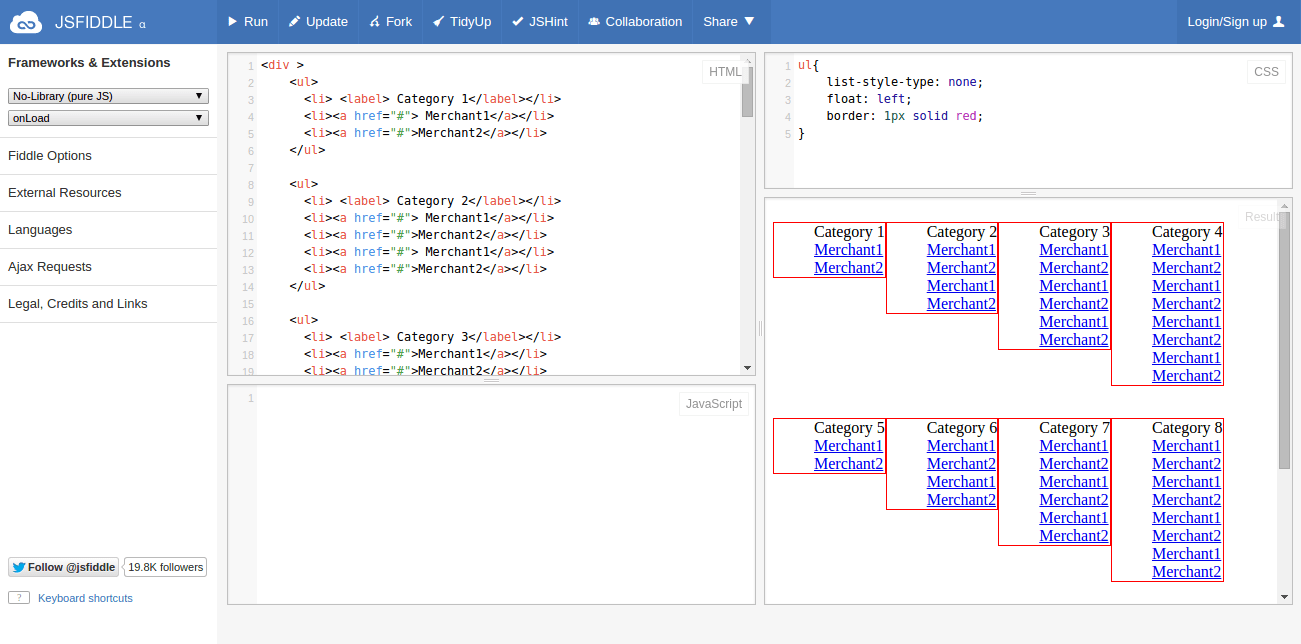1301x644 pixels.
Task: Expand the External Resources section
Action: coord(64,192)
